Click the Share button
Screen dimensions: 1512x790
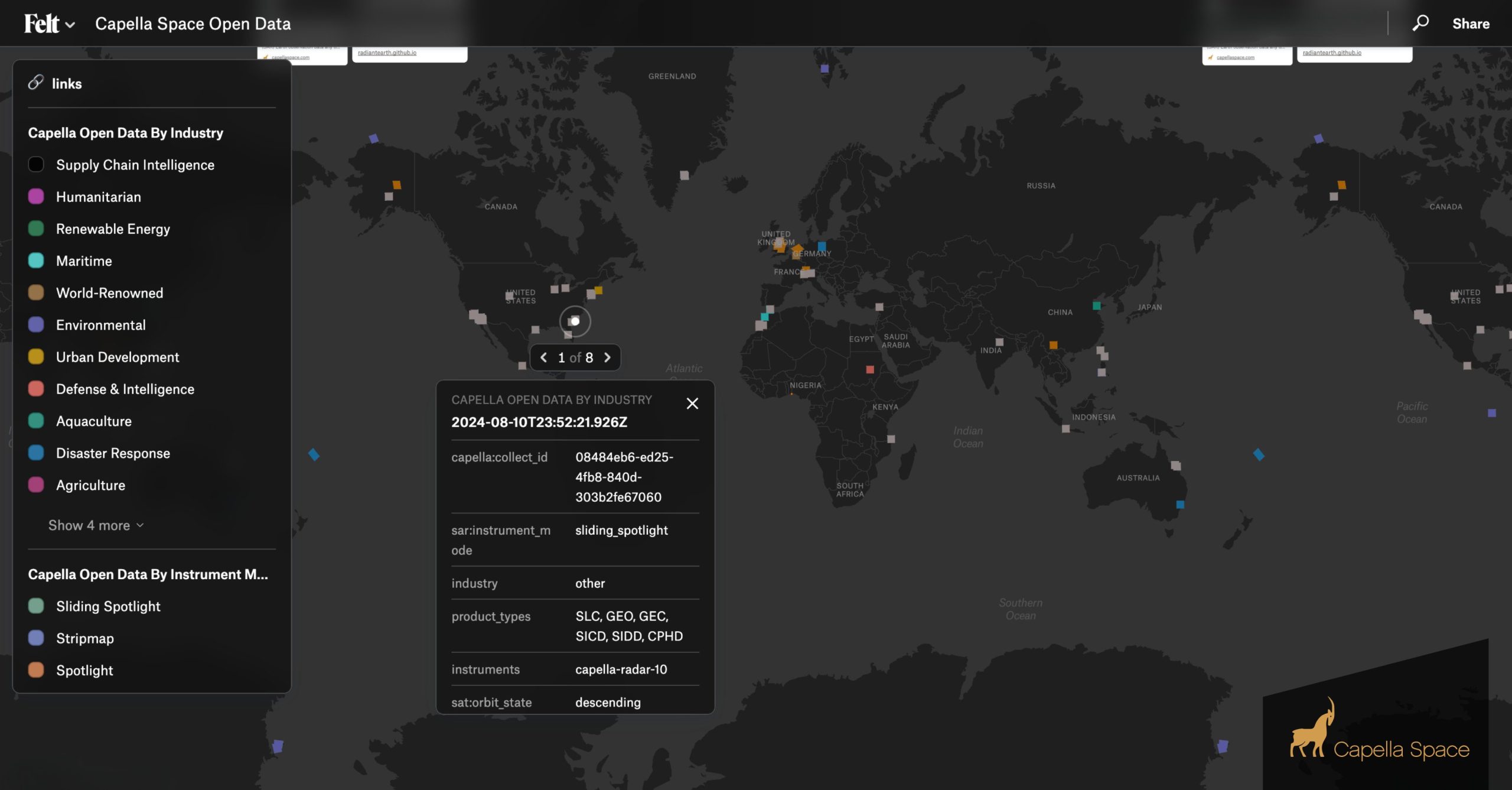[x=1471, y=24]
